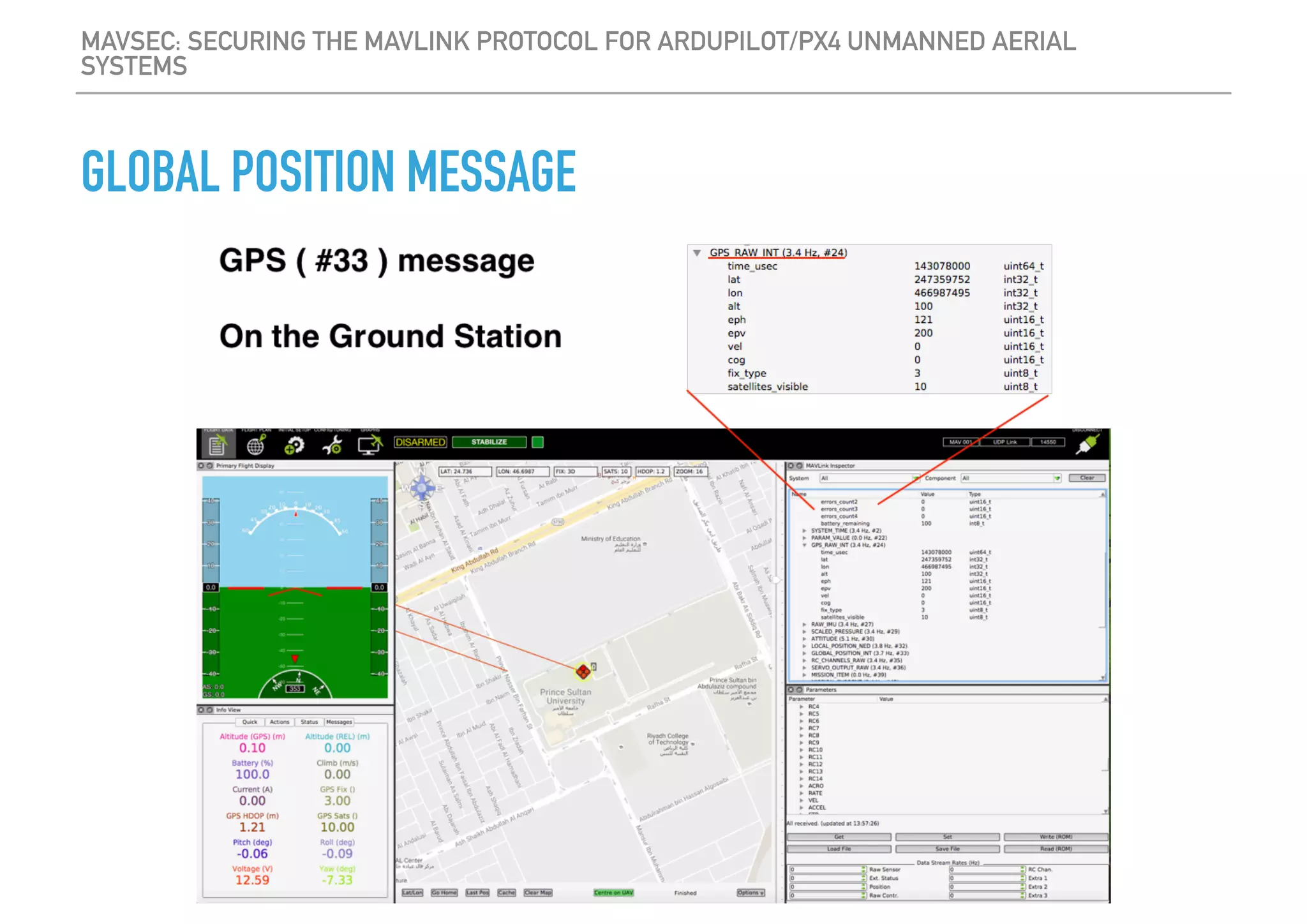Click the DISARMED status button
The image size is (1307, 924).
coord(421,442)
